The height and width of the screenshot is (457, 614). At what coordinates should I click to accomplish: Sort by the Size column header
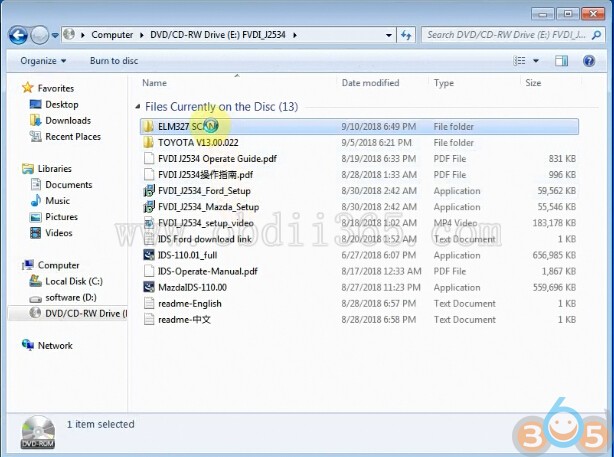click(x=533, y=83)
